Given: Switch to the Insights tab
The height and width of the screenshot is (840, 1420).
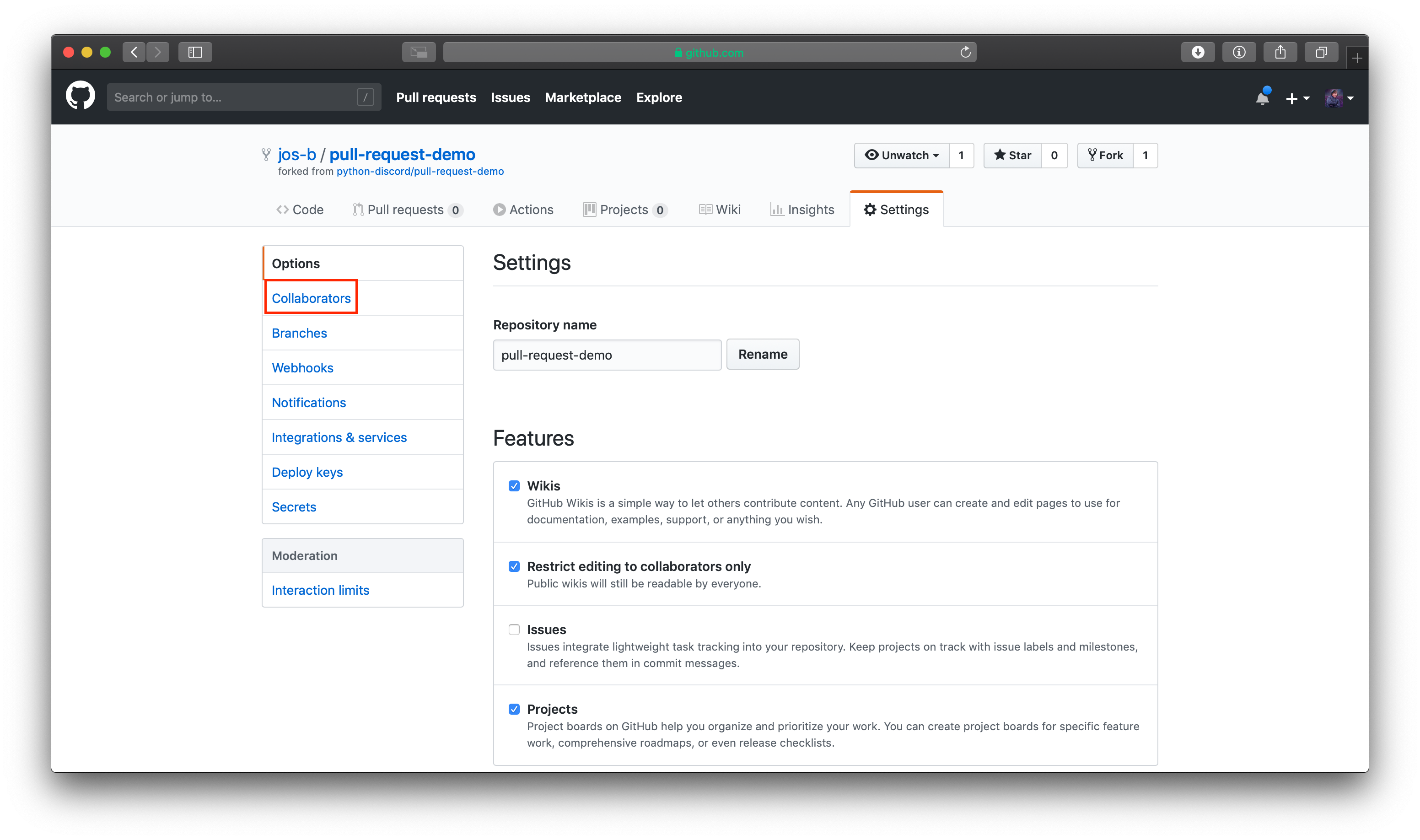Looking at the screenshot, I should (x=802, y=210).
